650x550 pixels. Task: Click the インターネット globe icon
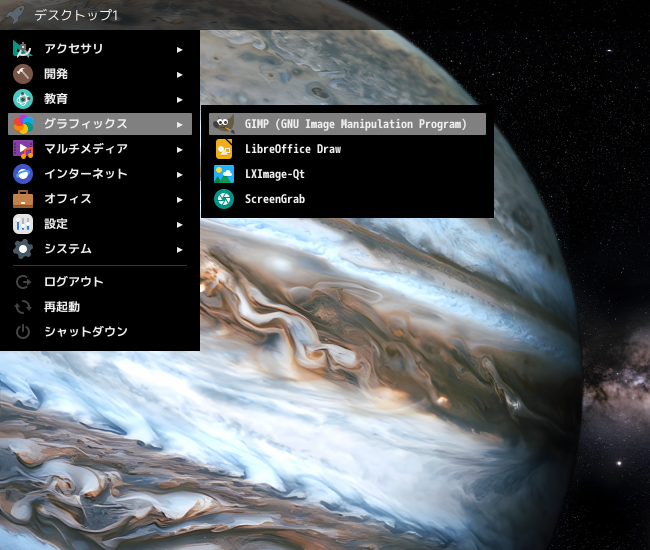23,174
